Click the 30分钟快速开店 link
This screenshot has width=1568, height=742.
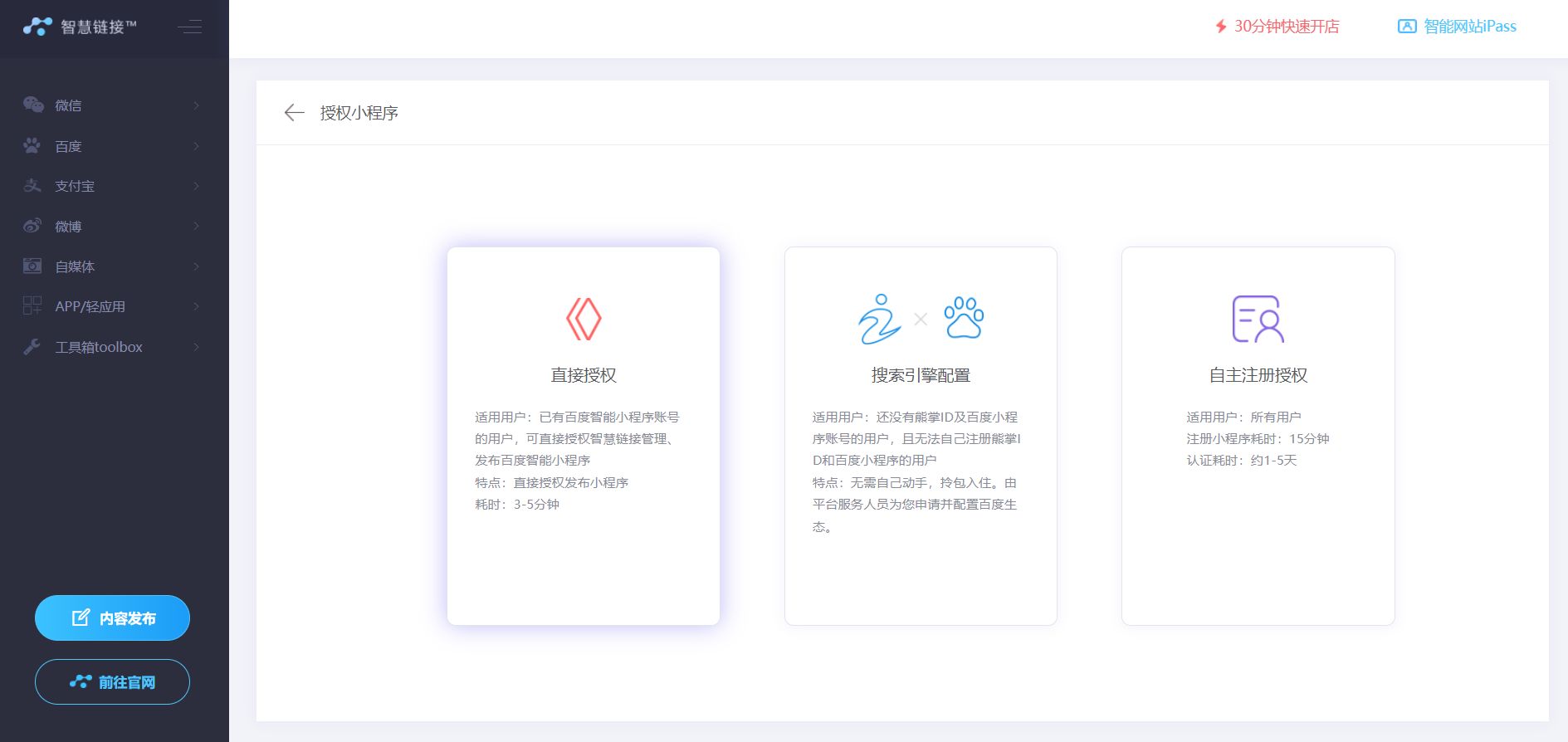[1277, 27]
